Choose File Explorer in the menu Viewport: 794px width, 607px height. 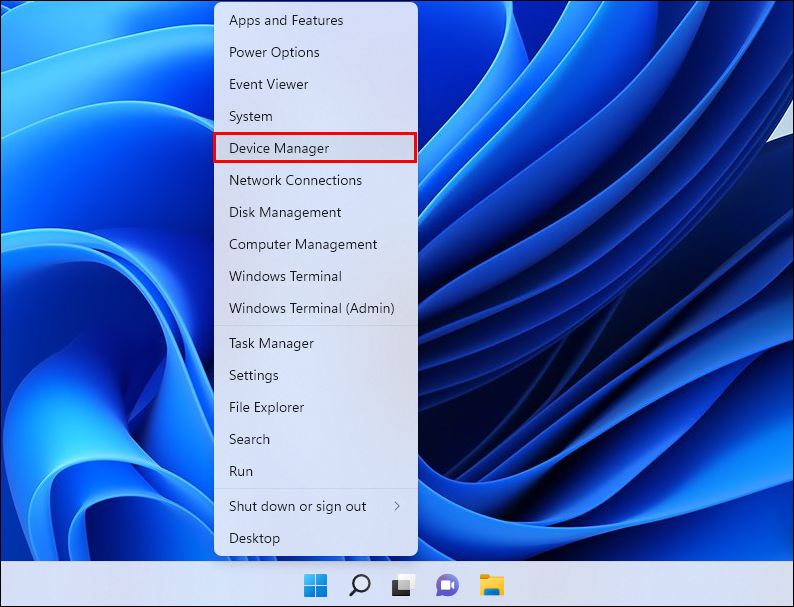pyautogui.click(x=315, y=407)
